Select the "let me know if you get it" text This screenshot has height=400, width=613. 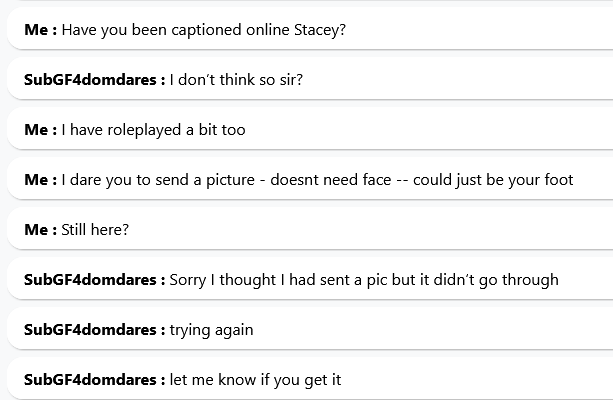coord(255,380)
